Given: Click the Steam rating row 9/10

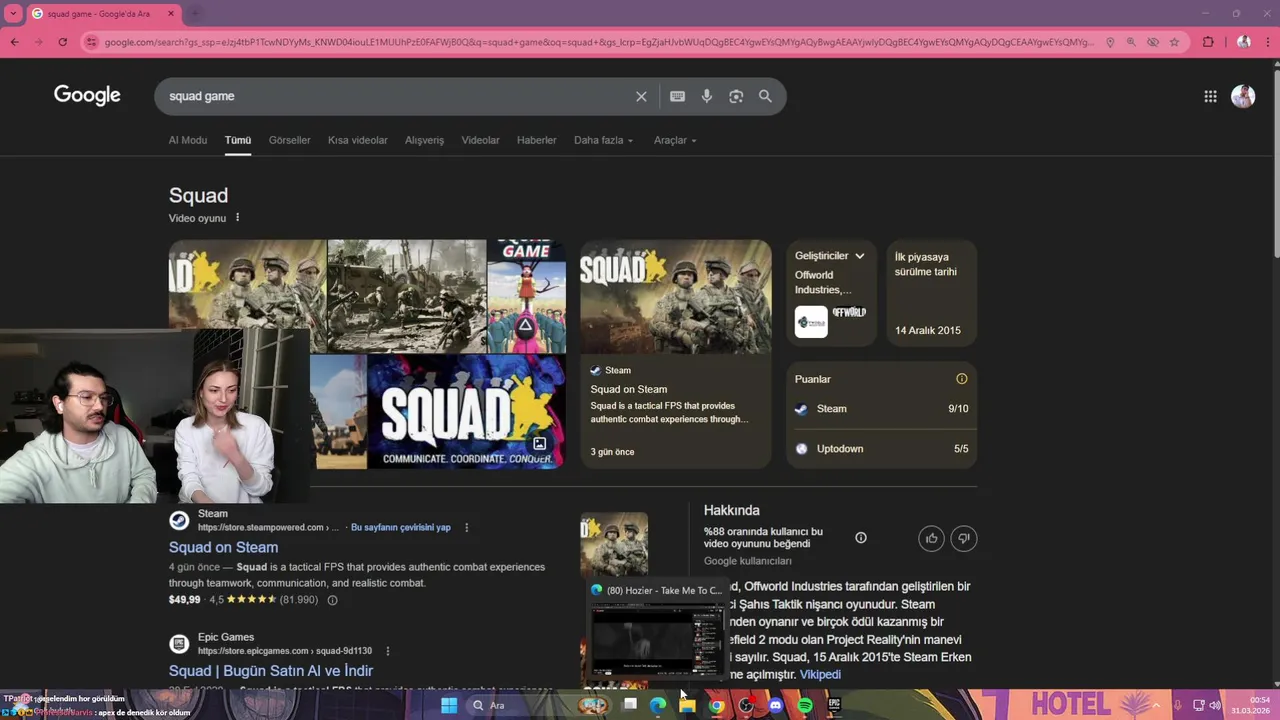Looking at the screenshot, I should [881, 409].
